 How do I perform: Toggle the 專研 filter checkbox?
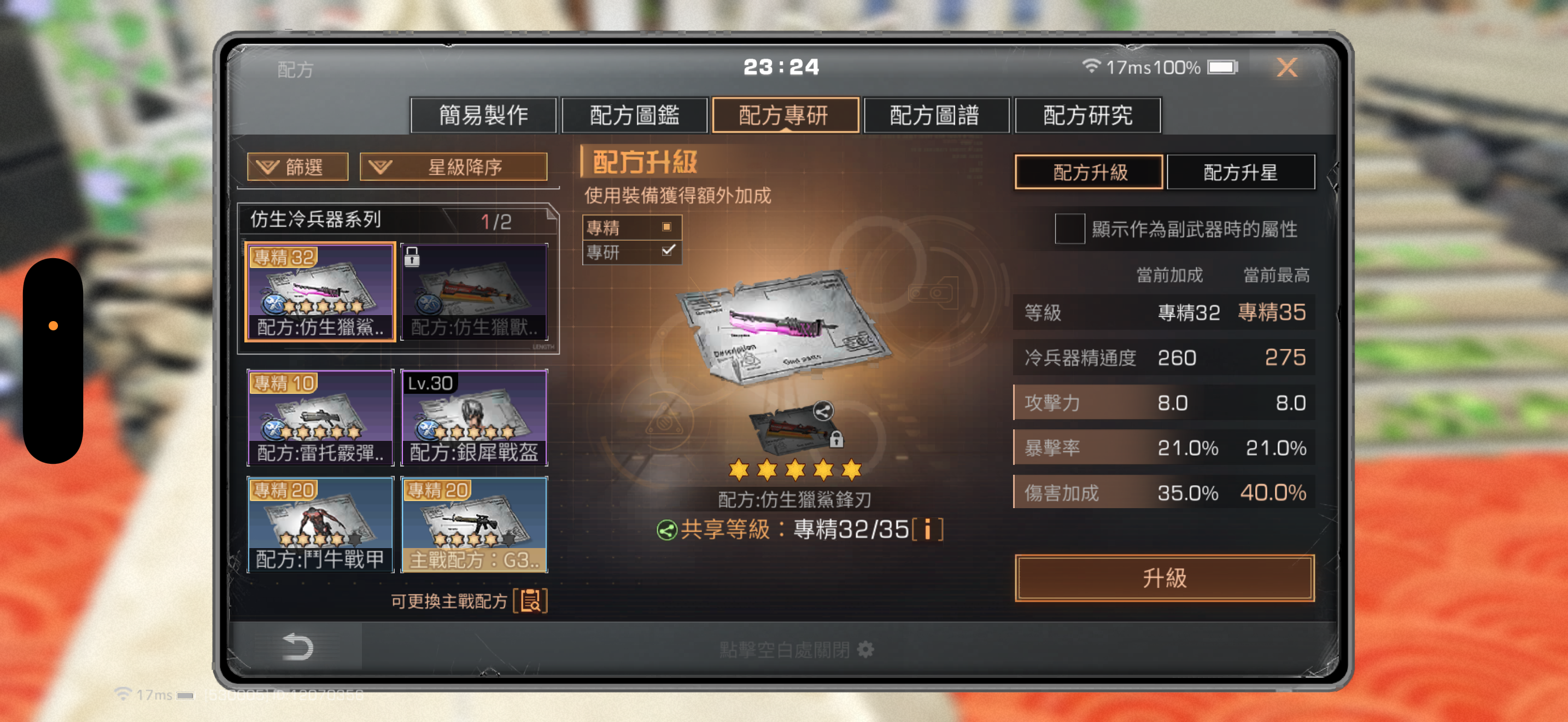[x=668, y=251]
